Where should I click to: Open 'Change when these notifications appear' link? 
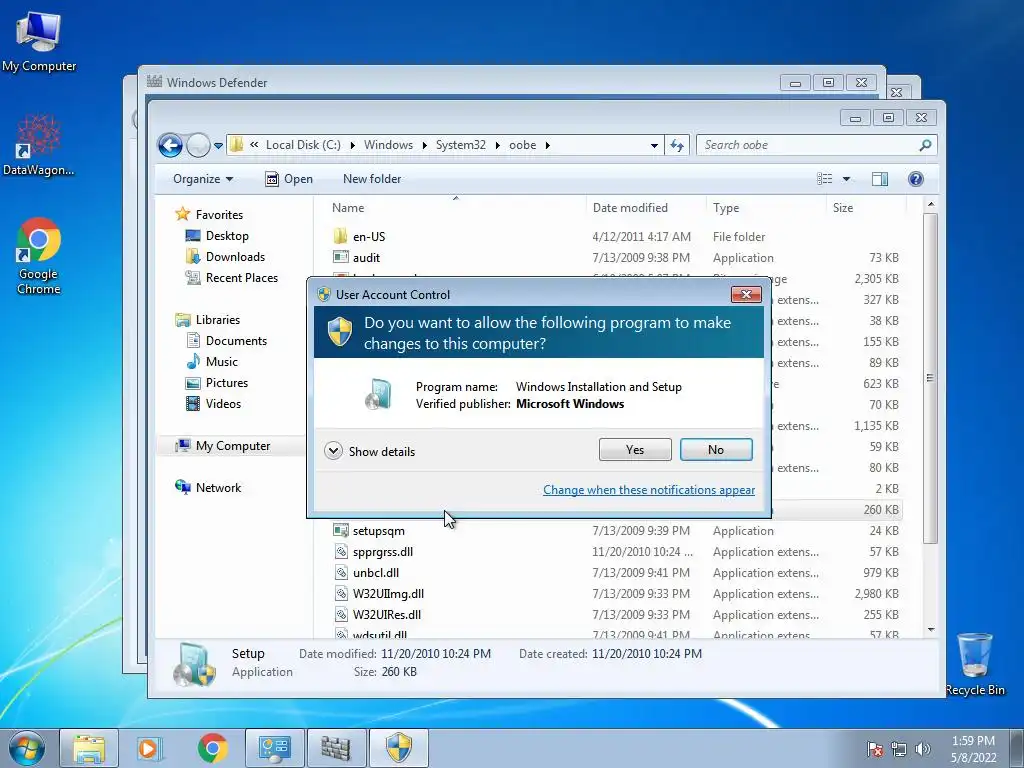[648, 490]
